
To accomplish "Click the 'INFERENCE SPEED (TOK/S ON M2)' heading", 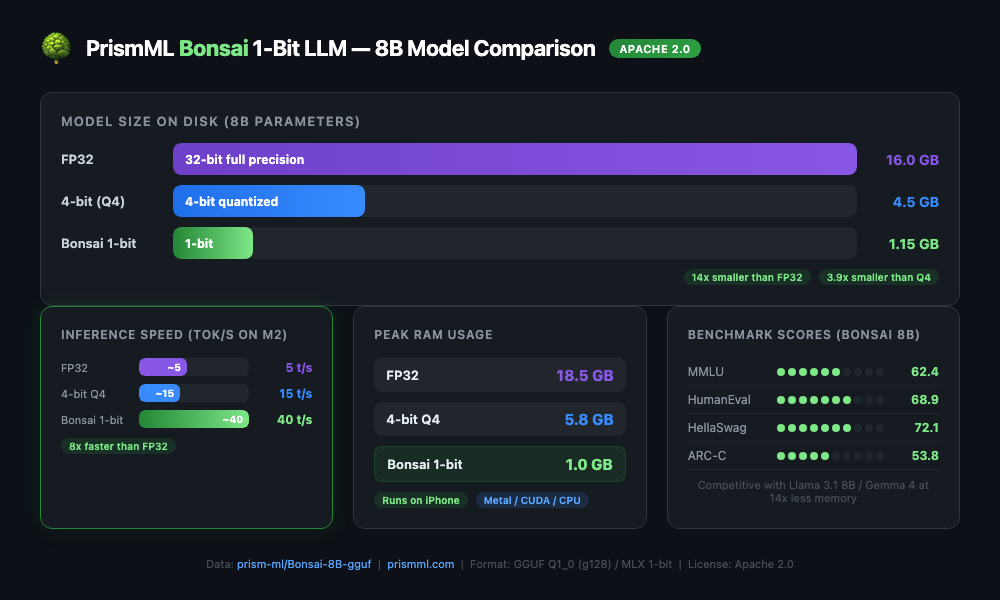I will click(174, 335).
